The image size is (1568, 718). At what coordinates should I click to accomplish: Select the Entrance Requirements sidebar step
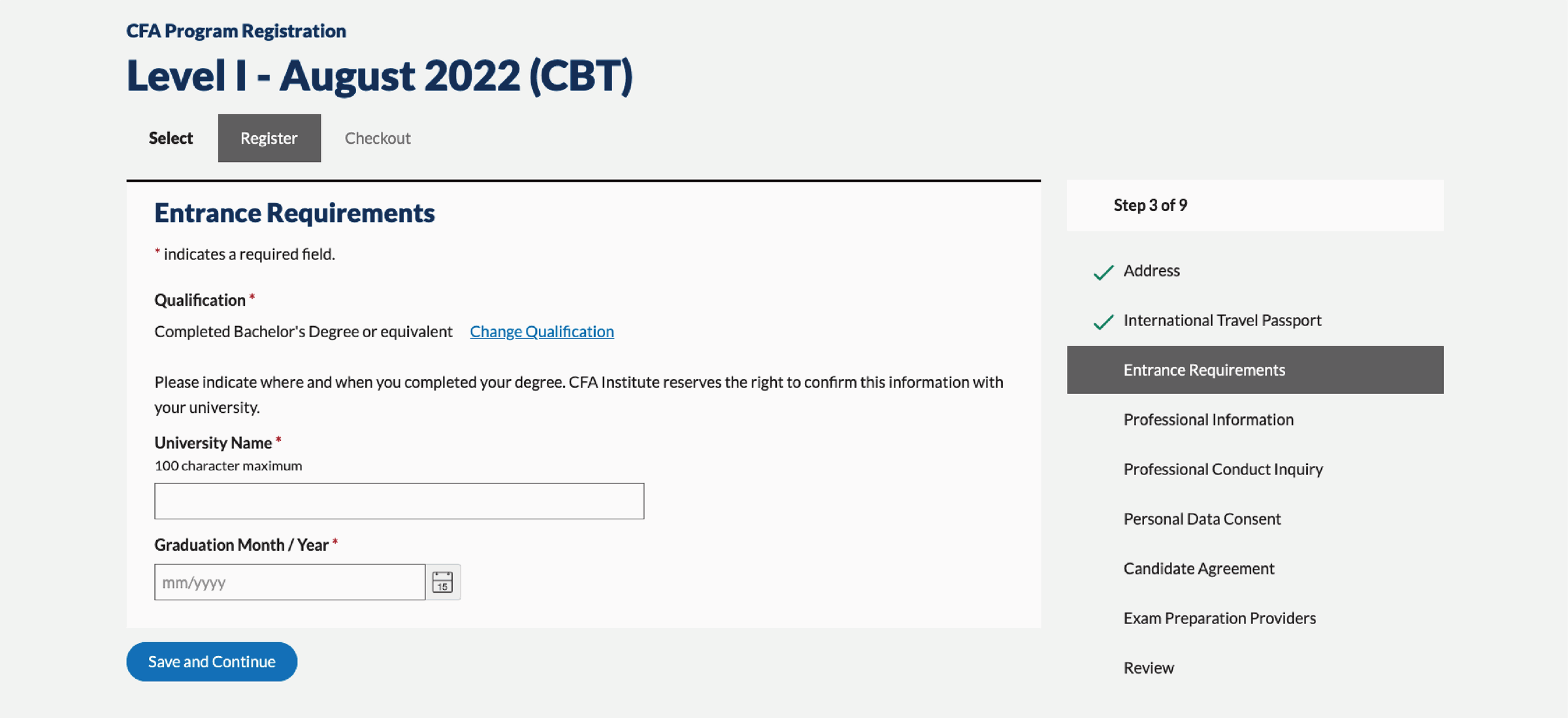click(x=1203, y=370)
